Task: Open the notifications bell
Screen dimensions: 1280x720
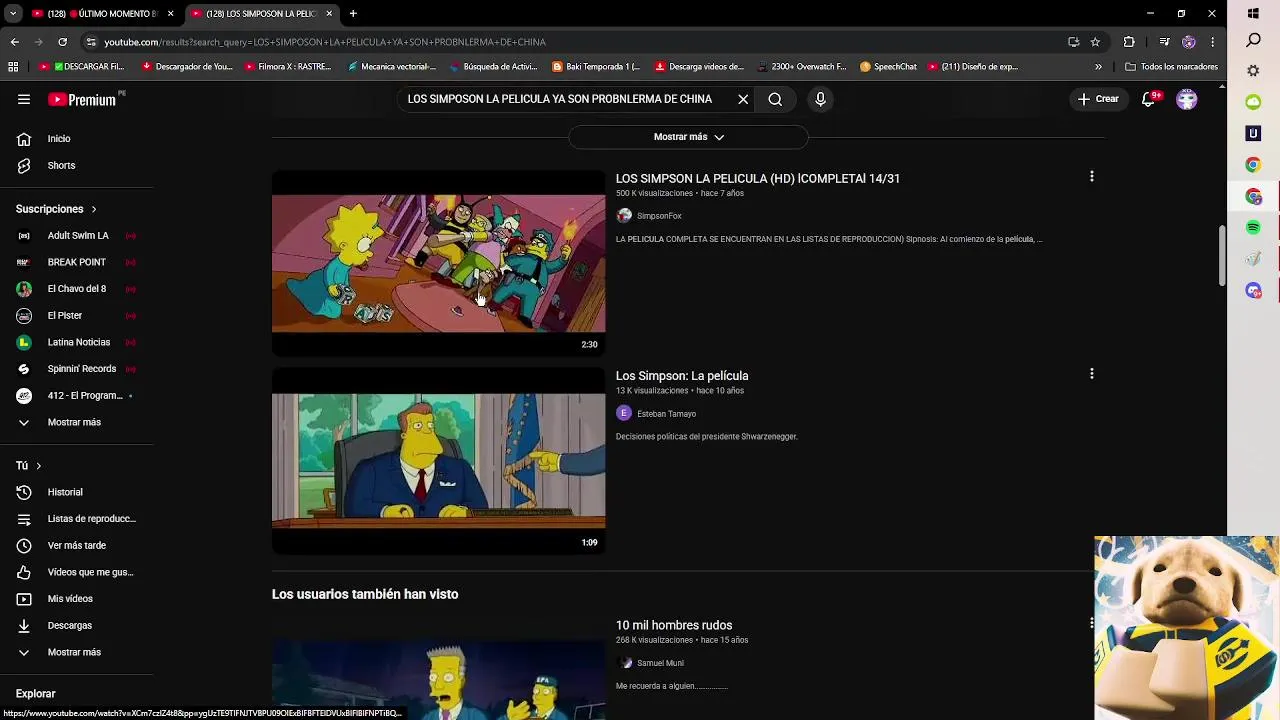Action: [x=1149, y=99]
